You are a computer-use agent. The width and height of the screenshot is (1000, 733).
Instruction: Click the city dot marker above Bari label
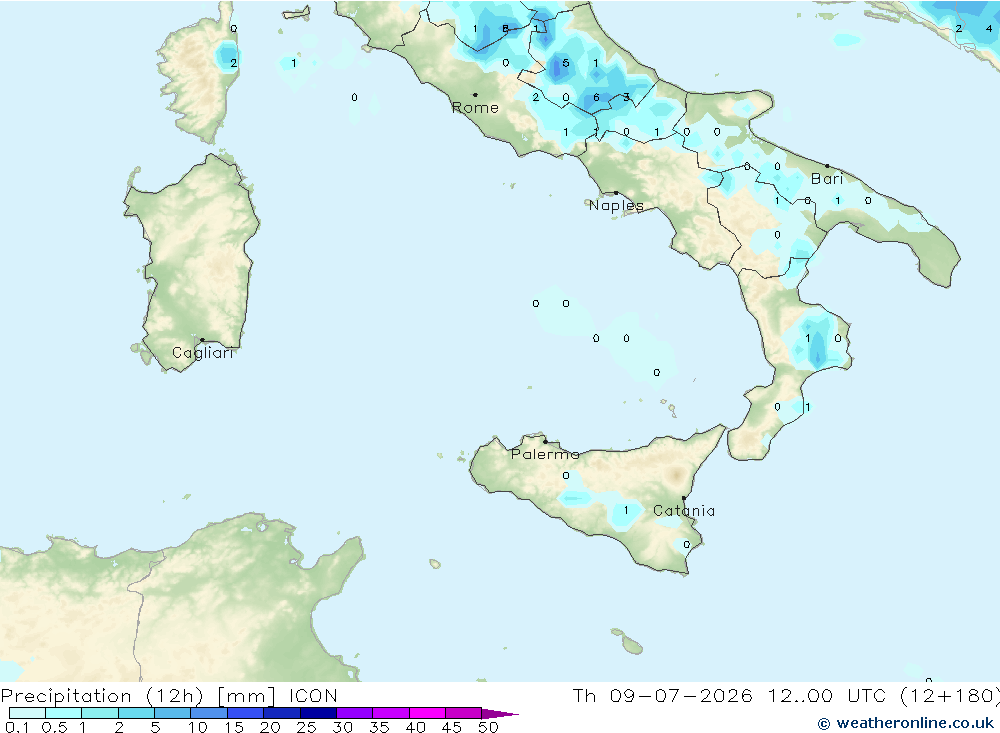click(x=827, y=166)
